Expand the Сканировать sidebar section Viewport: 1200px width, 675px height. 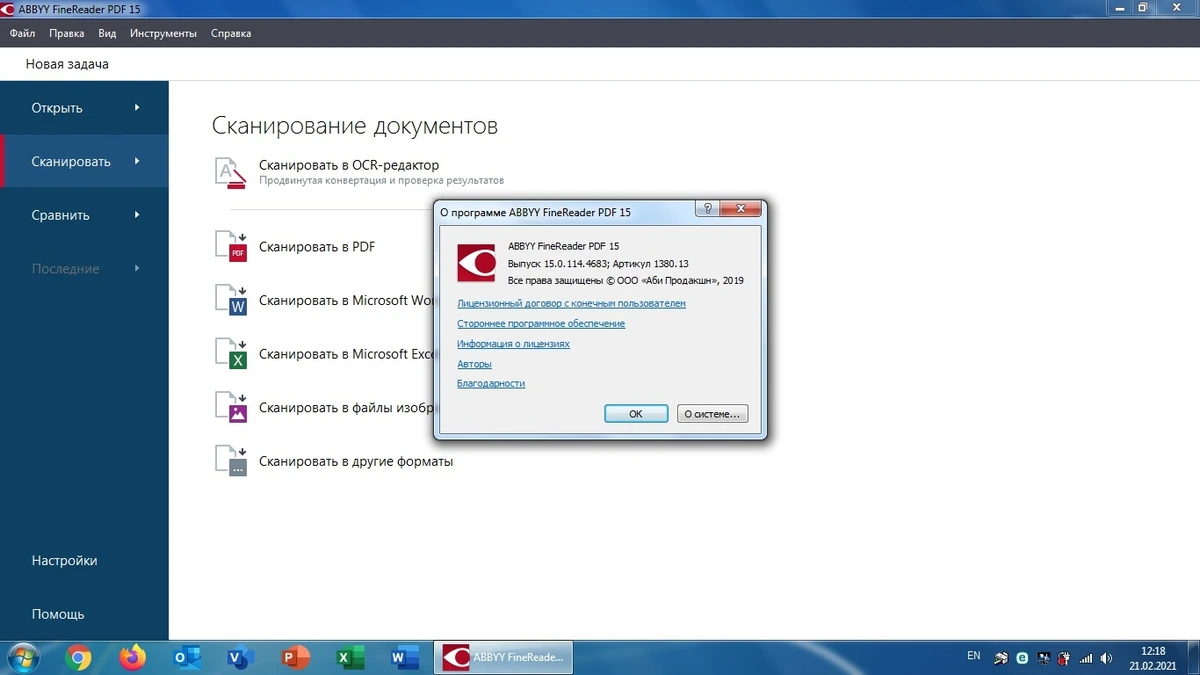tap(84, 161)
